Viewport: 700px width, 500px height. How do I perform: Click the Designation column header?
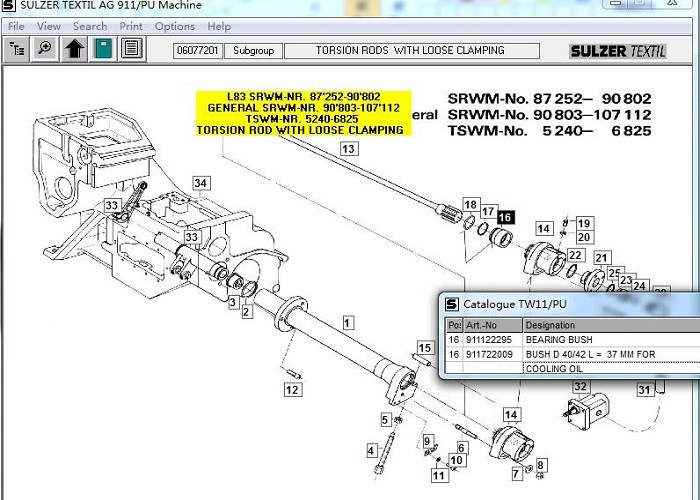pos(611,325)
